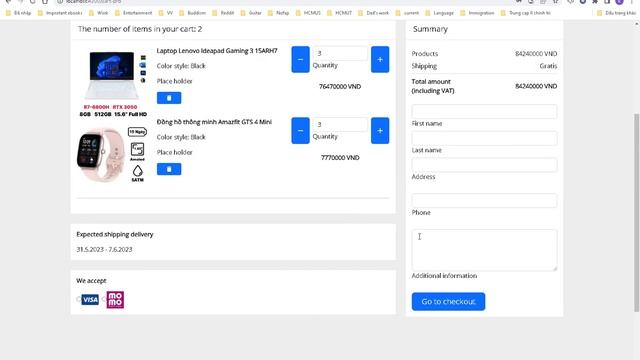Focus the Address field
The height and width of the screenshot is (360, 640).
(x=484, y=165)
